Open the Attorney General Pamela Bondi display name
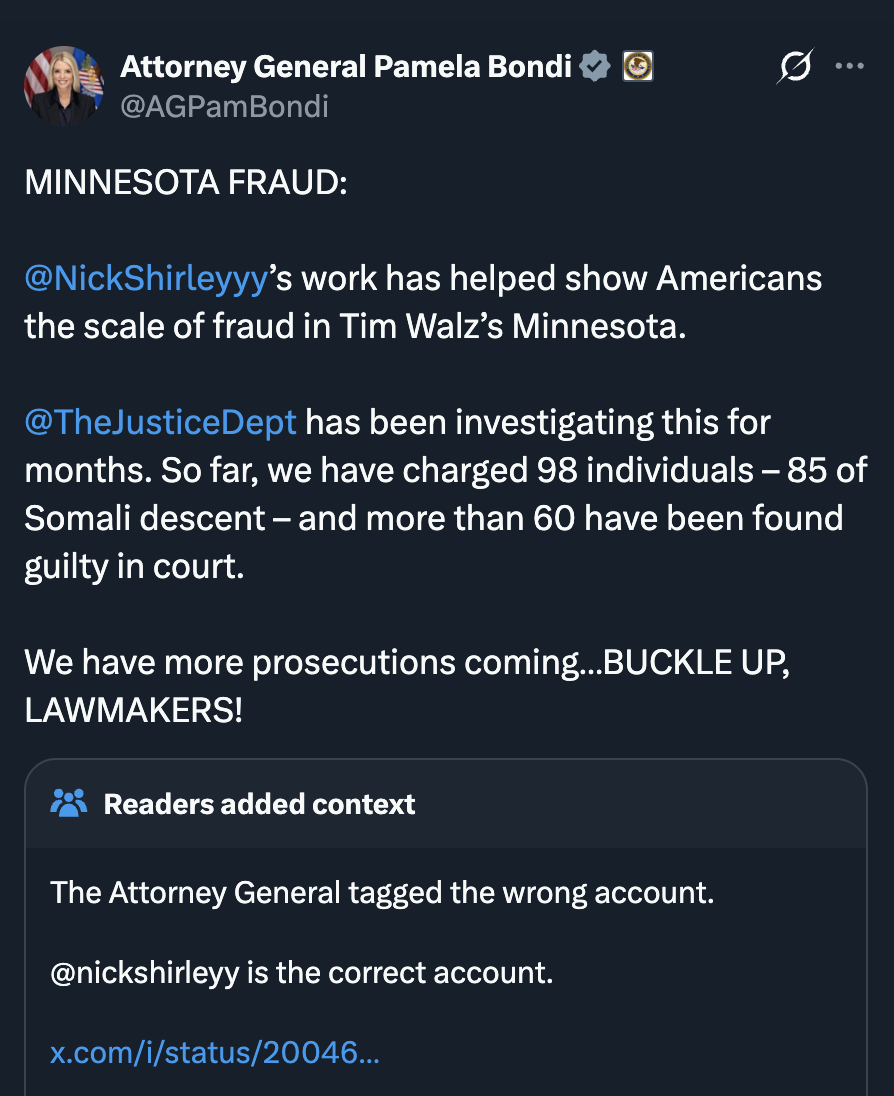 [x=346, y=67]
